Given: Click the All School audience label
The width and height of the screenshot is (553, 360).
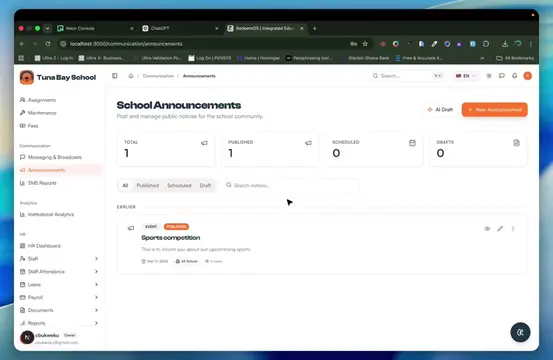Looking at the screenshot, I should [187, 261].
